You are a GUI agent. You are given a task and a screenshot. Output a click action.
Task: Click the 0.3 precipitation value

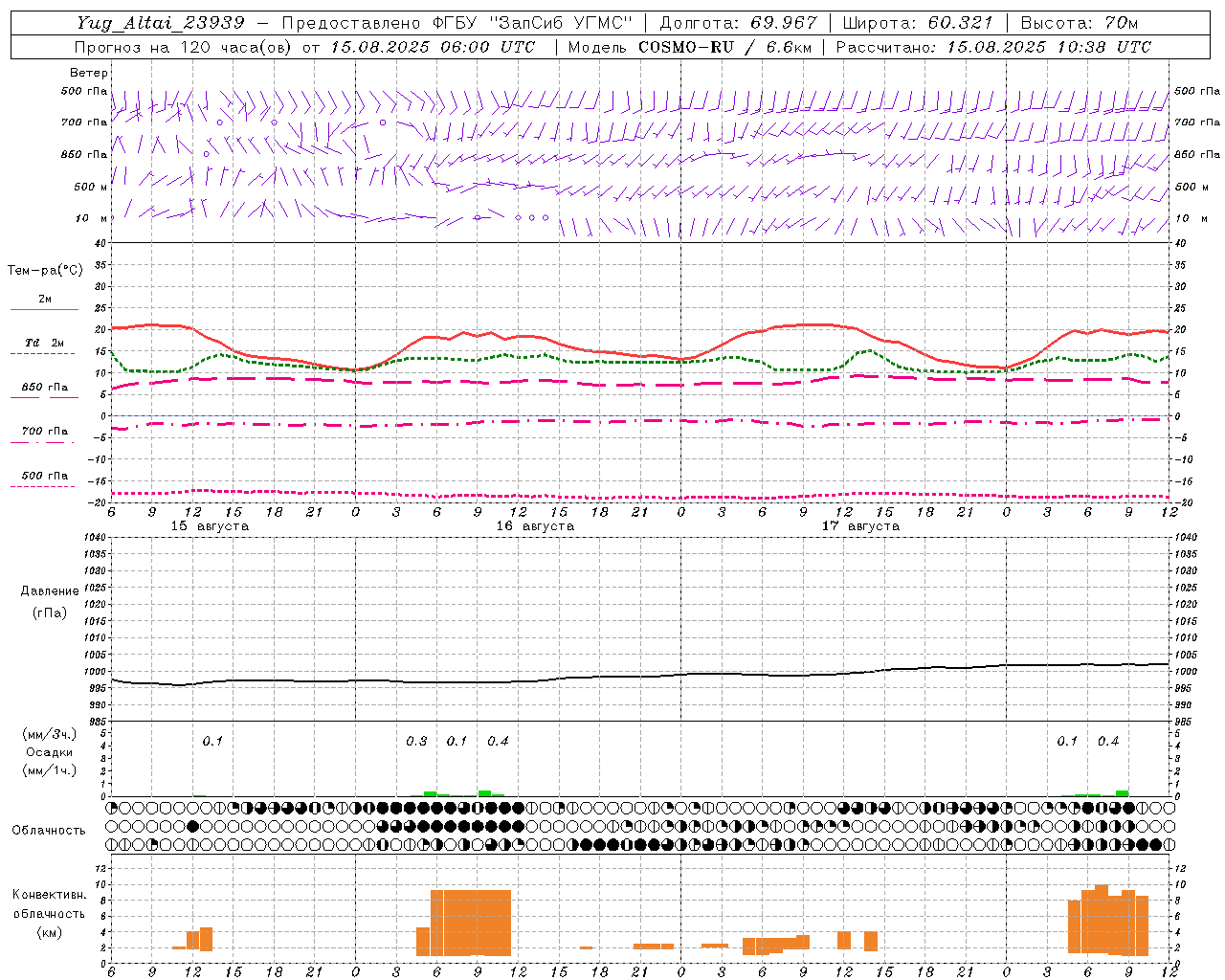(416, 742)
